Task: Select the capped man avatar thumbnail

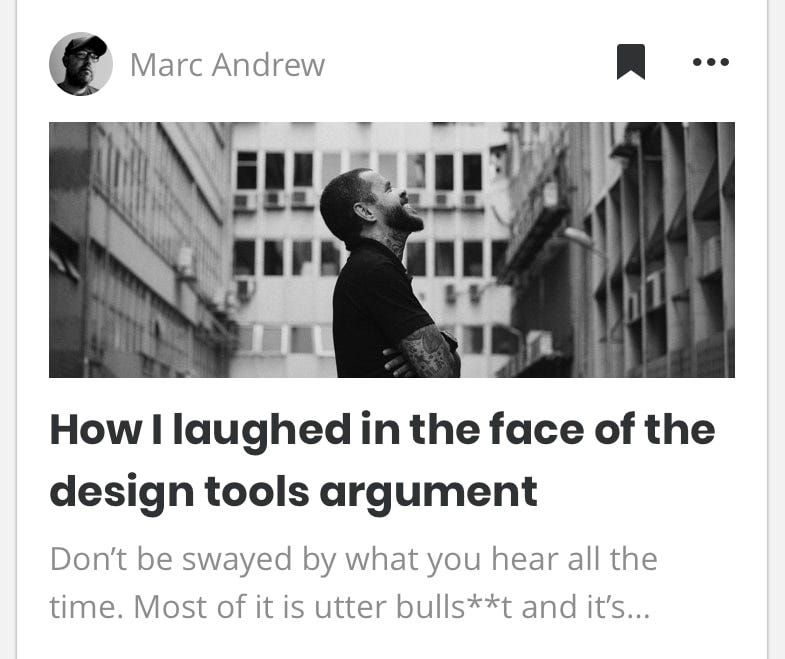Action: pos(81,64)
